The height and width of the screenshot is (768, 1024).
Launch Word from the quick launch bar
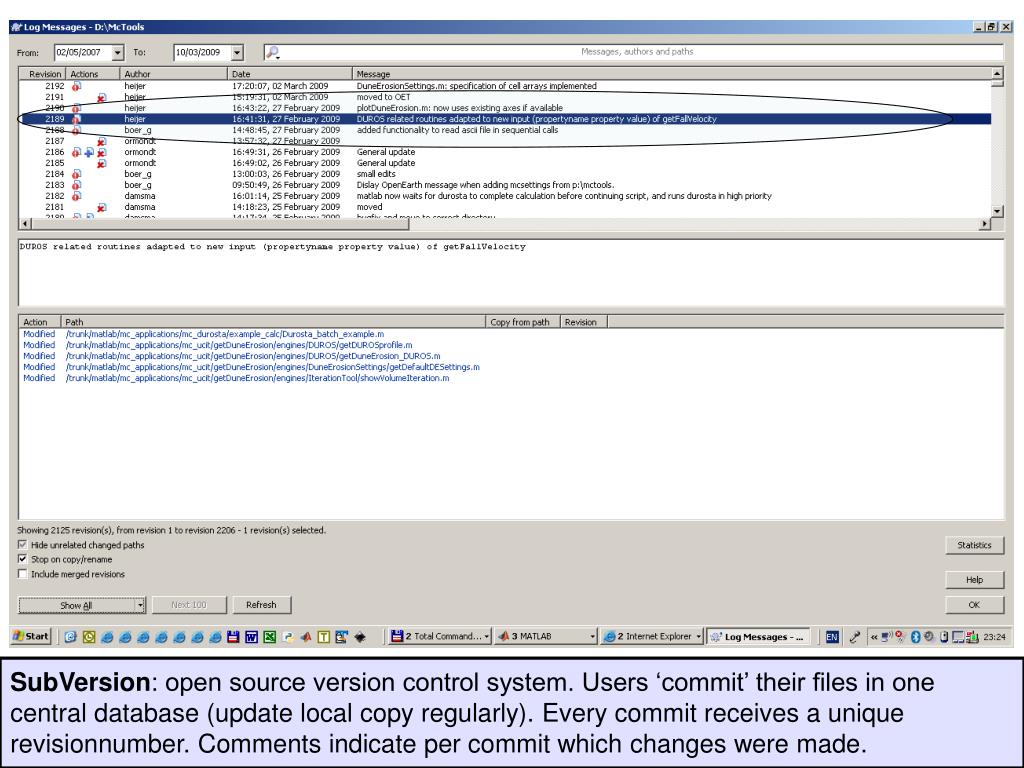251,637
